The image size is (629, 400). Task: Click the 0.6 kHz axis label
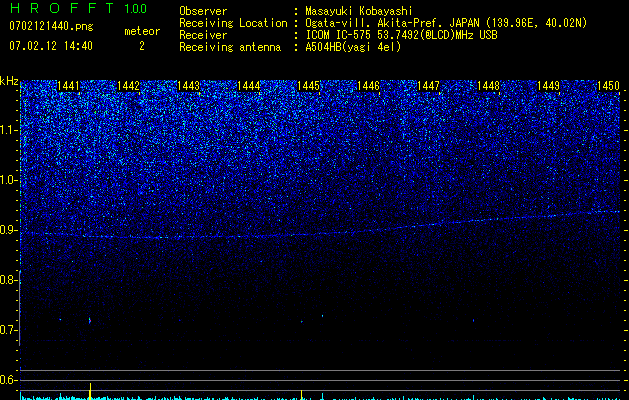pos(9,380)
